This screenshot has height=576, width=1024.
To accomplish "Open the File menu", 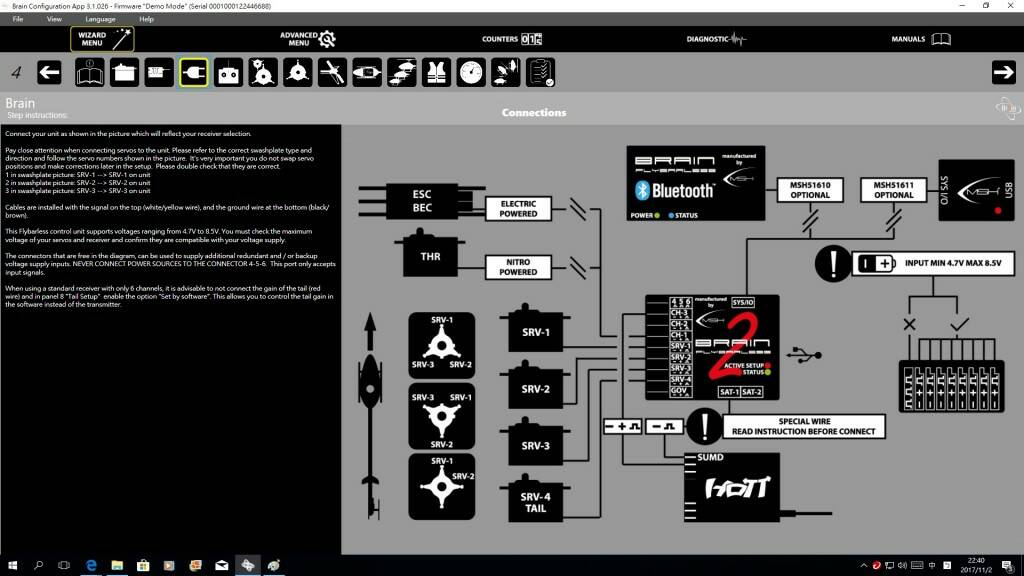I will 18,19.
